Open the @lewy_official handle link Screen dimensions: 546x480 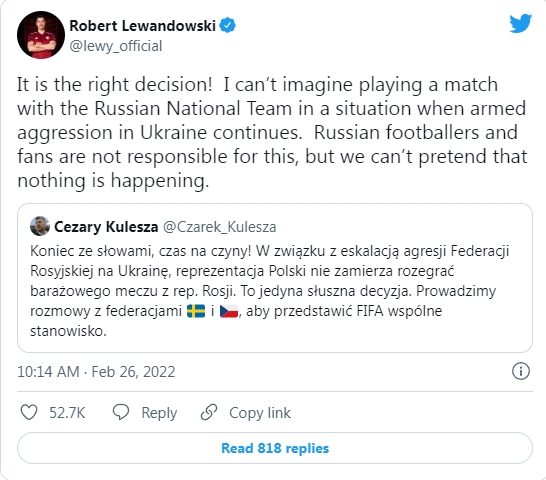click(x=116, y=46)
